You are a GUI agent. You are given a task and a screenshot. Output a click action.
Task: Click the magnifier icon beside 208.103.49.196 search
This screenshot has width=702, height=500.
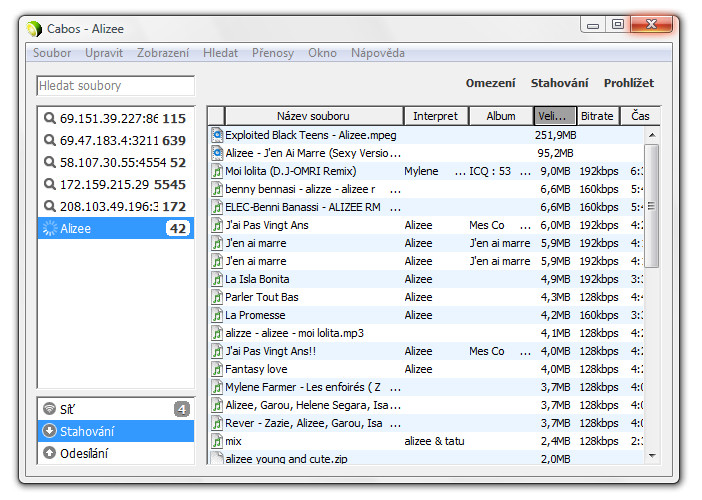(49, 206)
